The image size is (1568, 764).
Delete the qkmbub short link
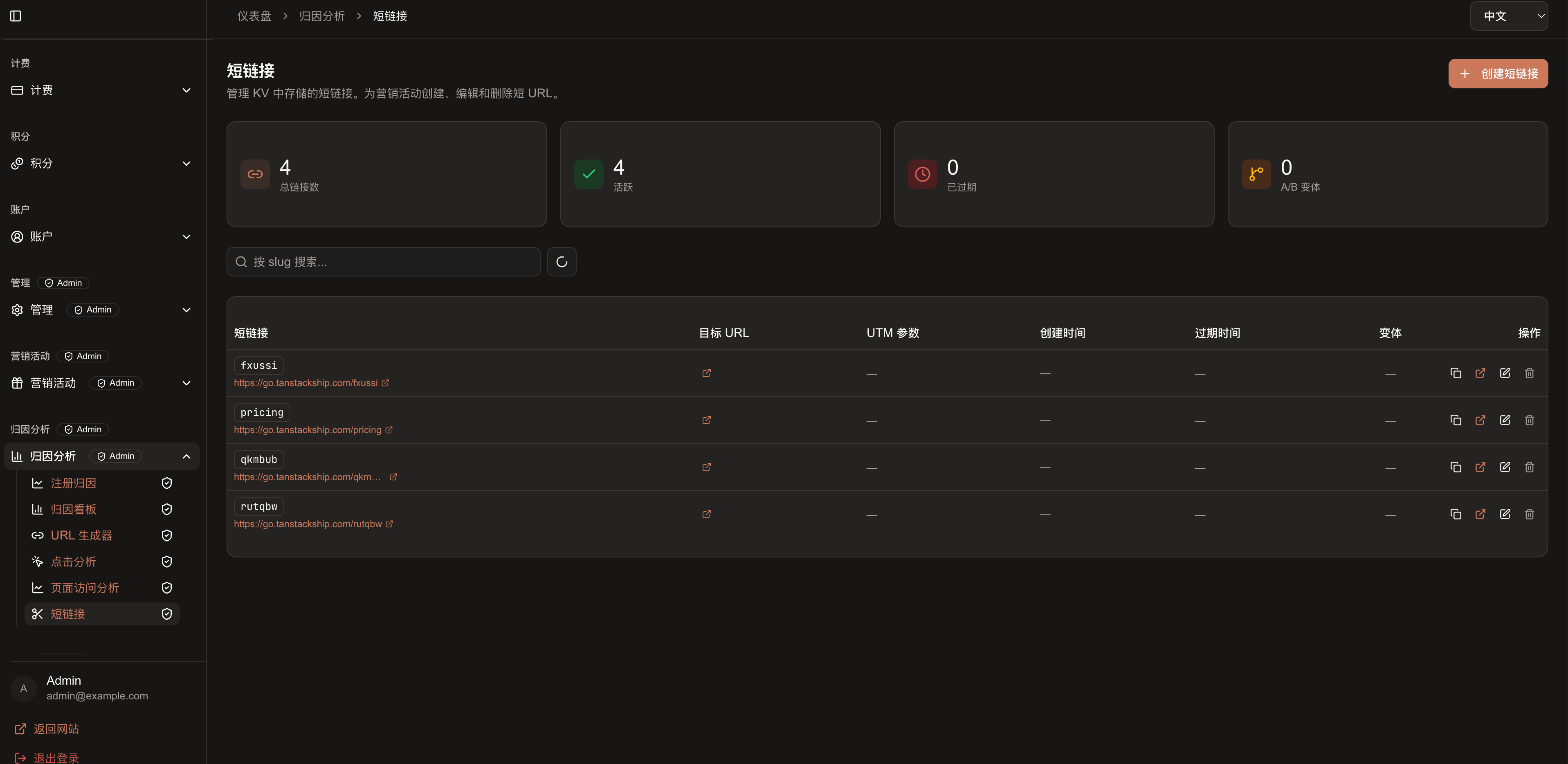1529,467
